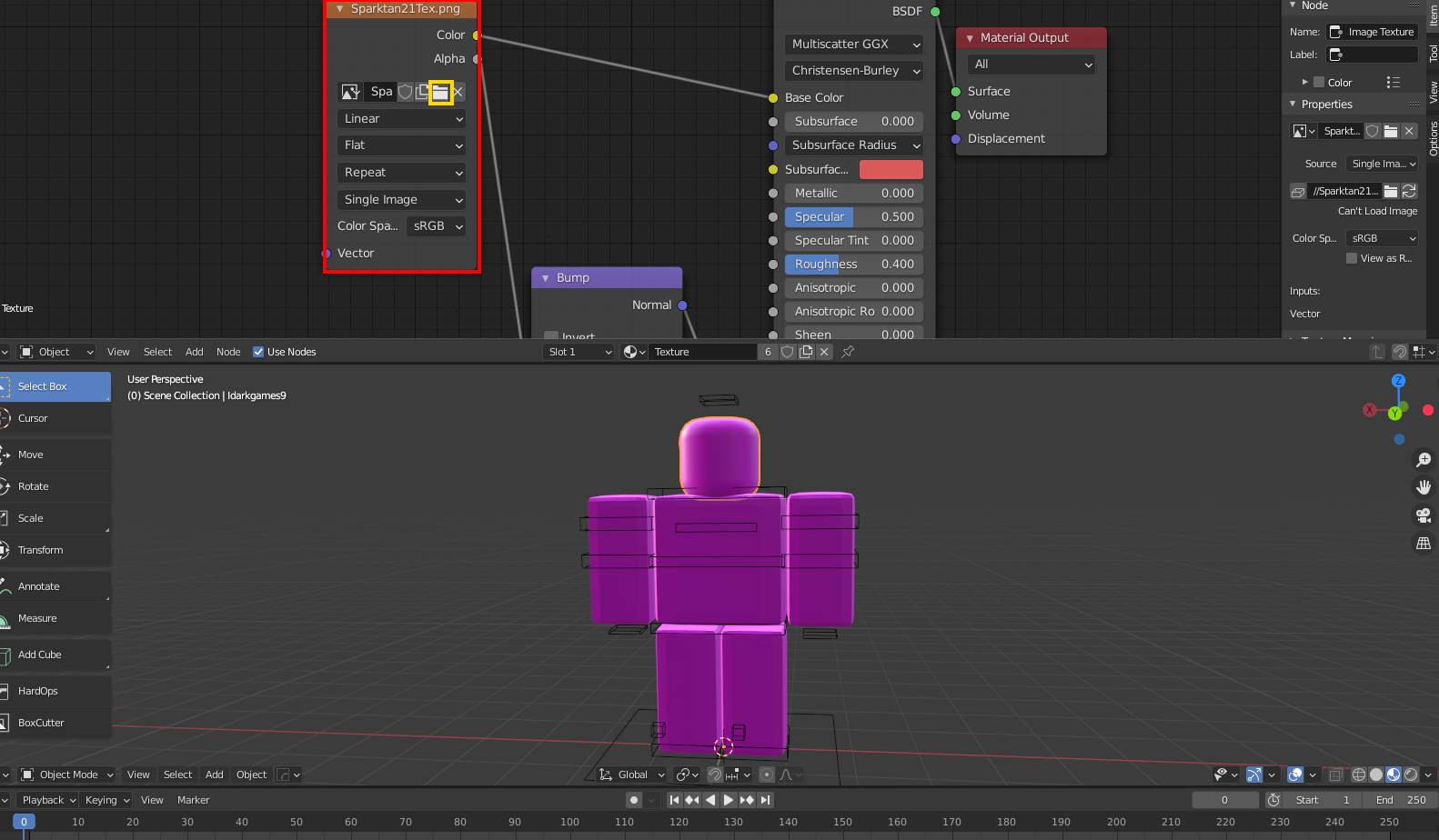Open the Object Mode selector

[x=66, y=775]
